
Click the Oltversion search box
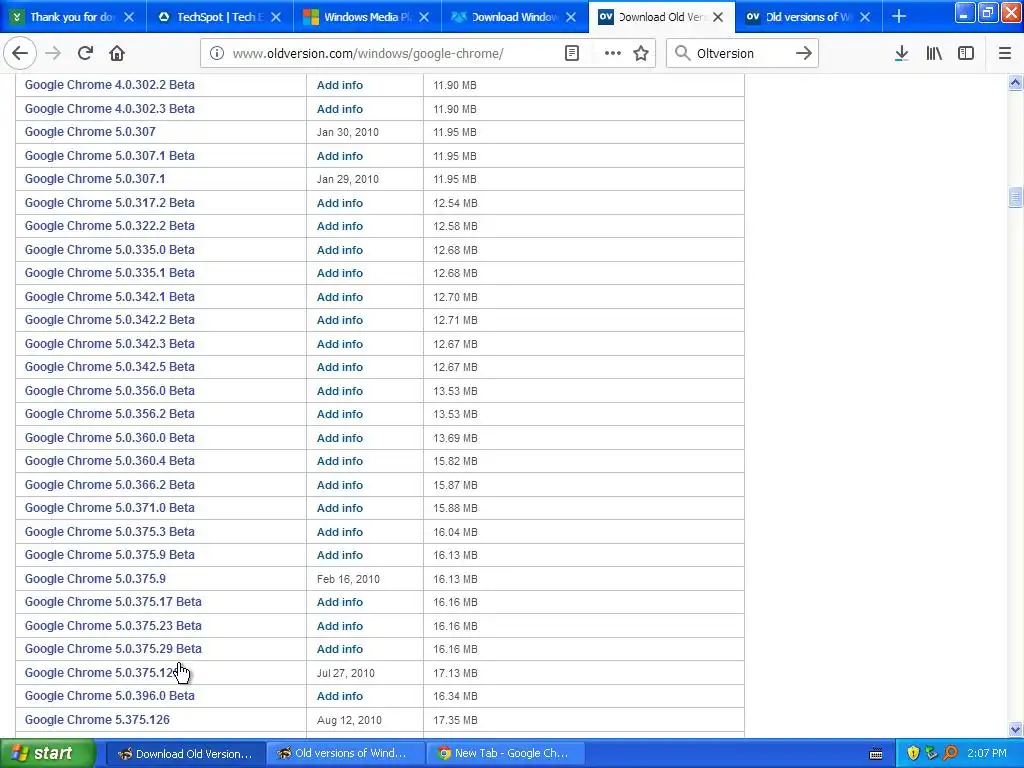tap(741, 54)
